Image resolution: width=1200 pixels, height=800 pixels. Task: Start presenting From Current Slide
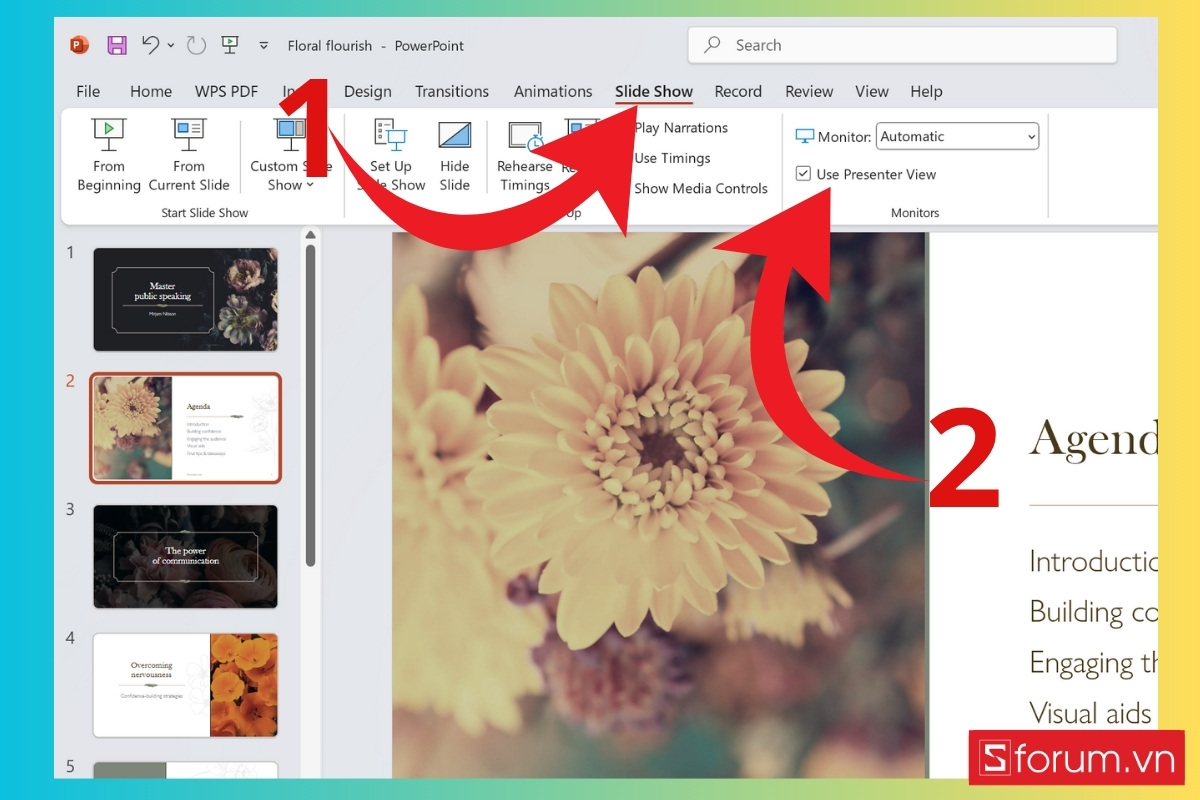(189, 155)
